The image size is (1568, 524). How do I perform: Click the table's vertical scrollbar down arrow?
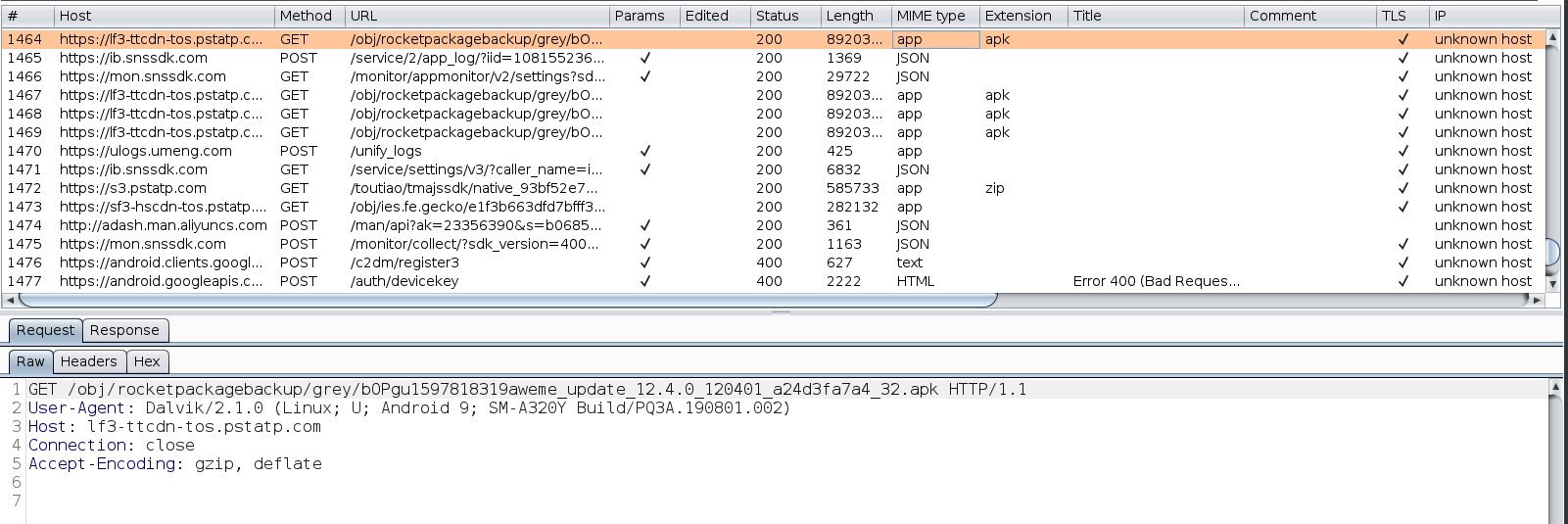point(1551,284)
